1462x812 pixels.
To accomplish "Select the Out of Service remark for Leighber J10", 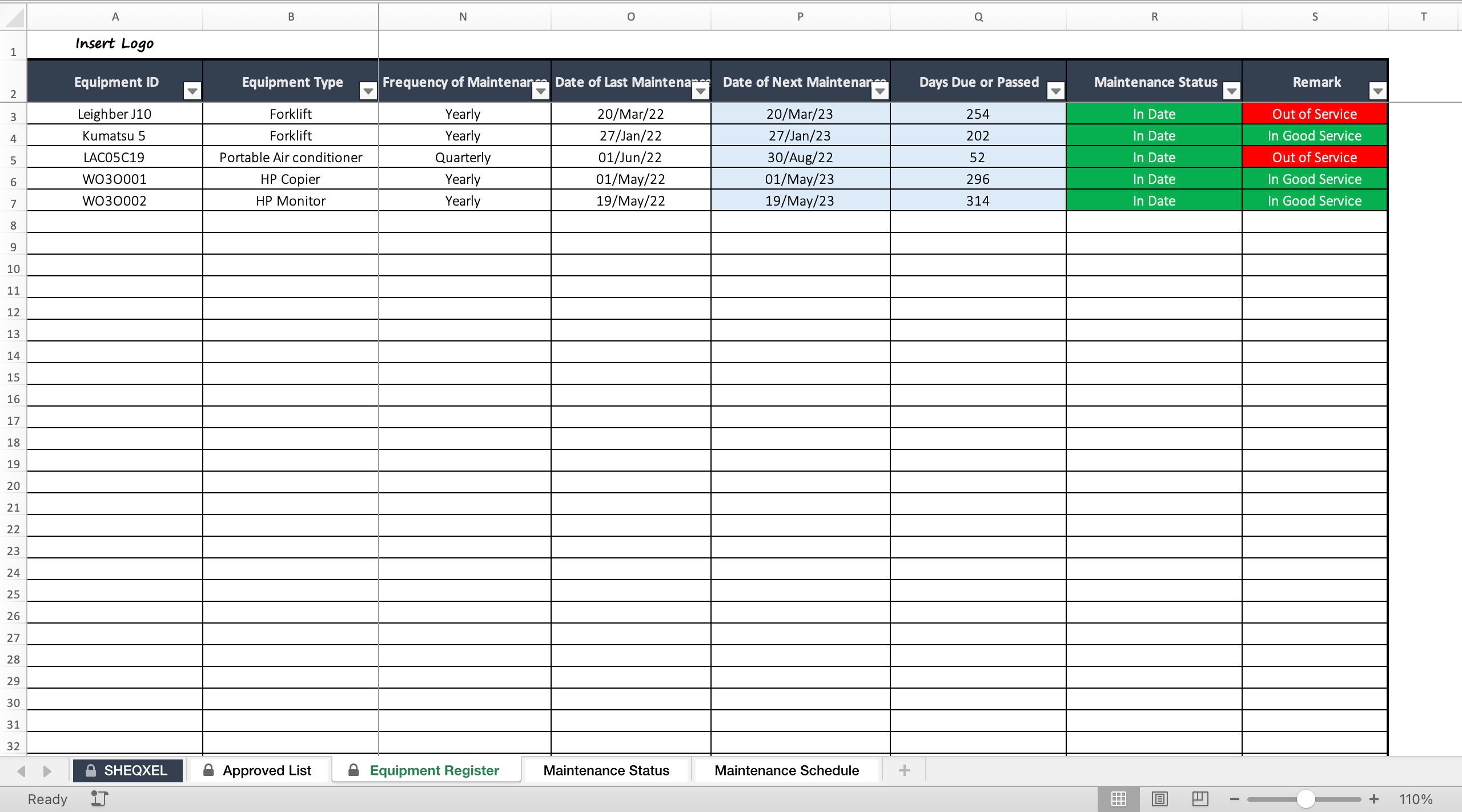I will (x=1315, y=114).
